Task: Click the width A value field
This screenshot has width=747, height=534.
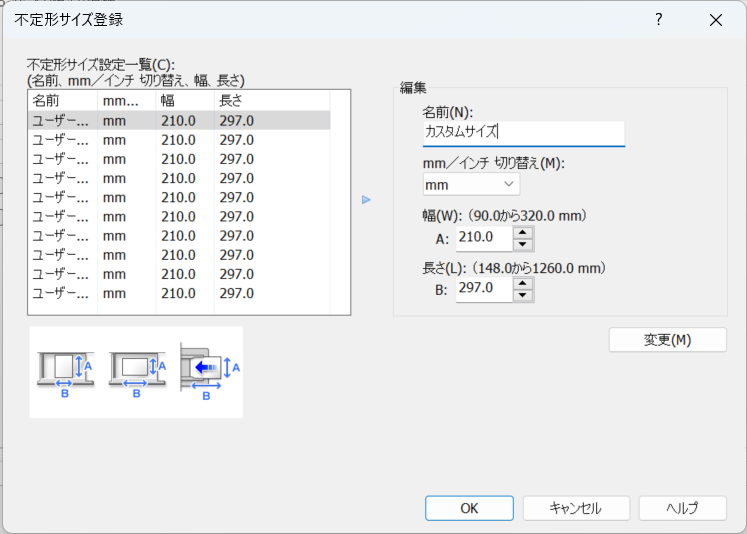Action: click(x=484, y=238)
